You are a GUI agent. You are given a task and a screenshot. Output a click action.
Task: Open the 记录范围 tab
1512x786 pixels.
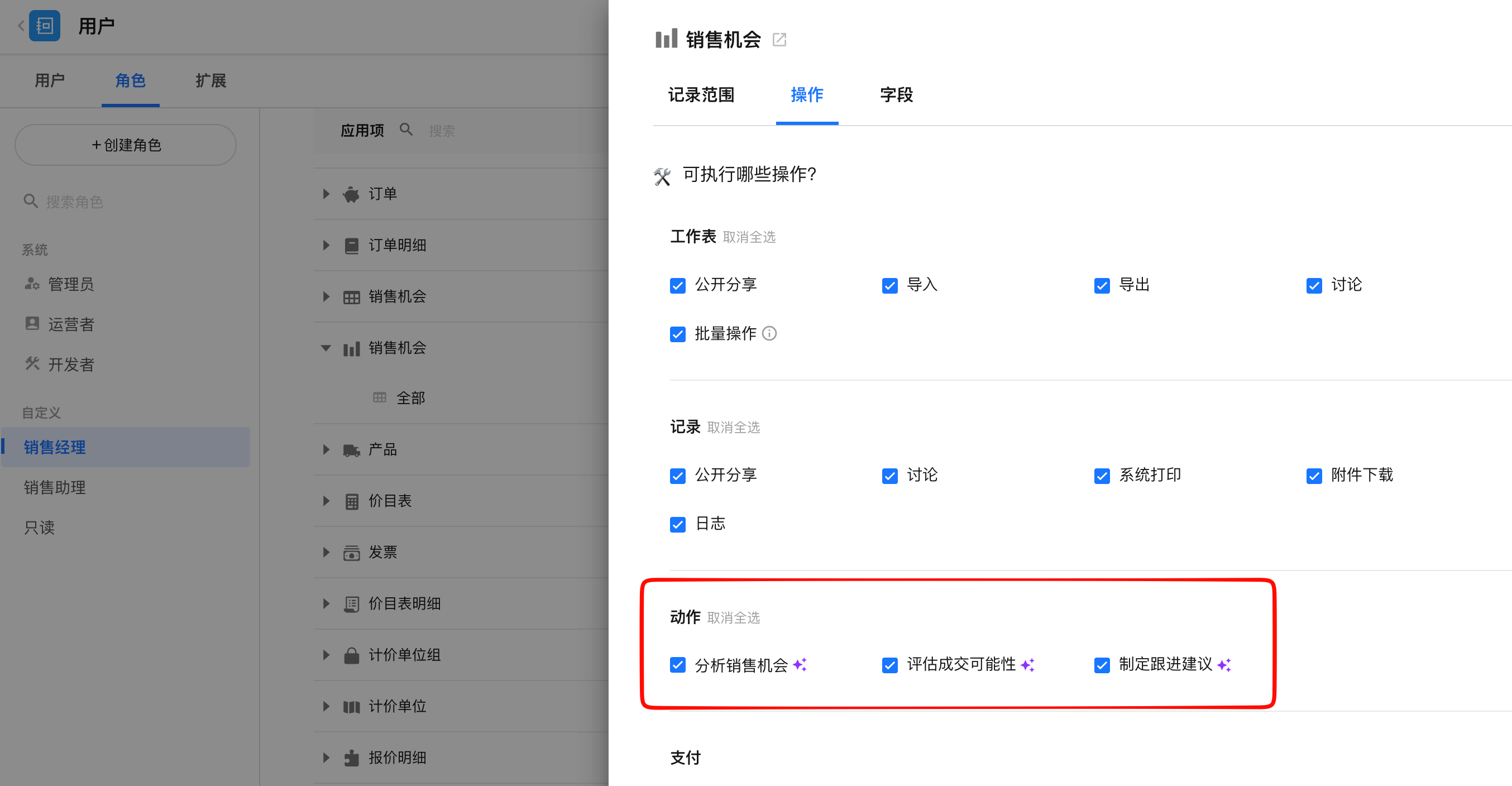coord(701,95)
